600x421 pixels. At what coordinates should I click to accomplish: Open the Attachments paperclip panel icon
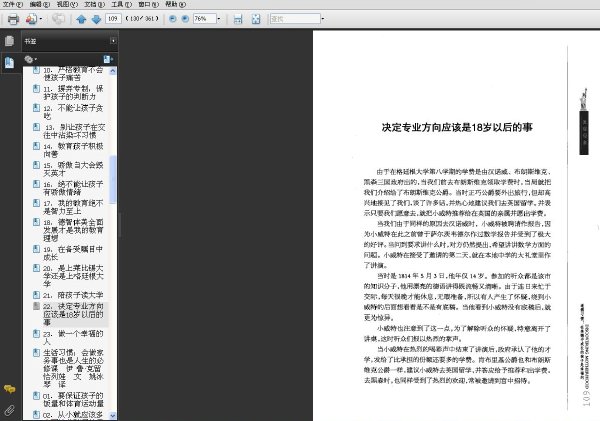click(10, 411)
